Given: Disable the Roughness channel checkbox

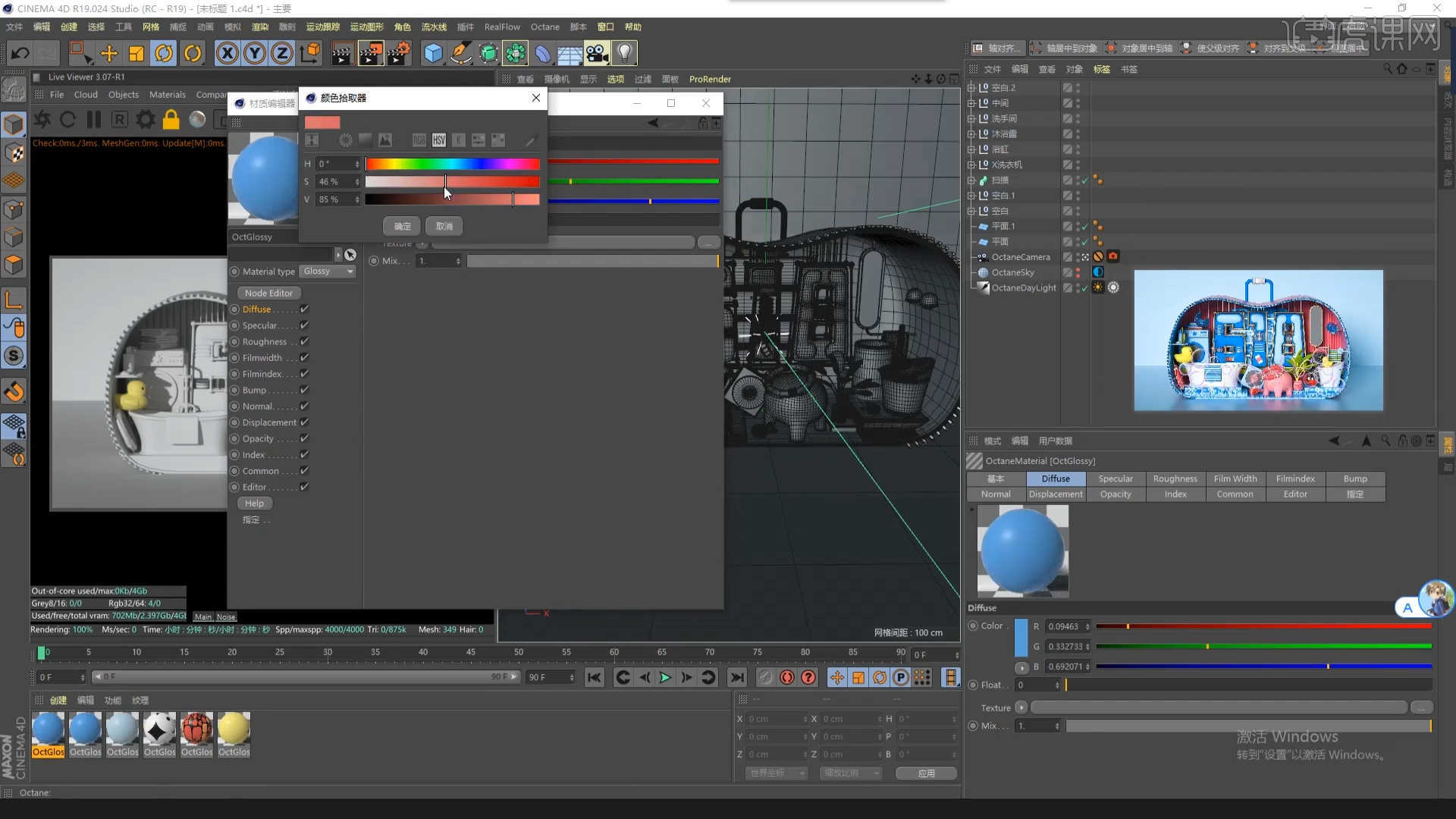Looking at the screenshot, I should pyautogui.click(x=304, y=342).
